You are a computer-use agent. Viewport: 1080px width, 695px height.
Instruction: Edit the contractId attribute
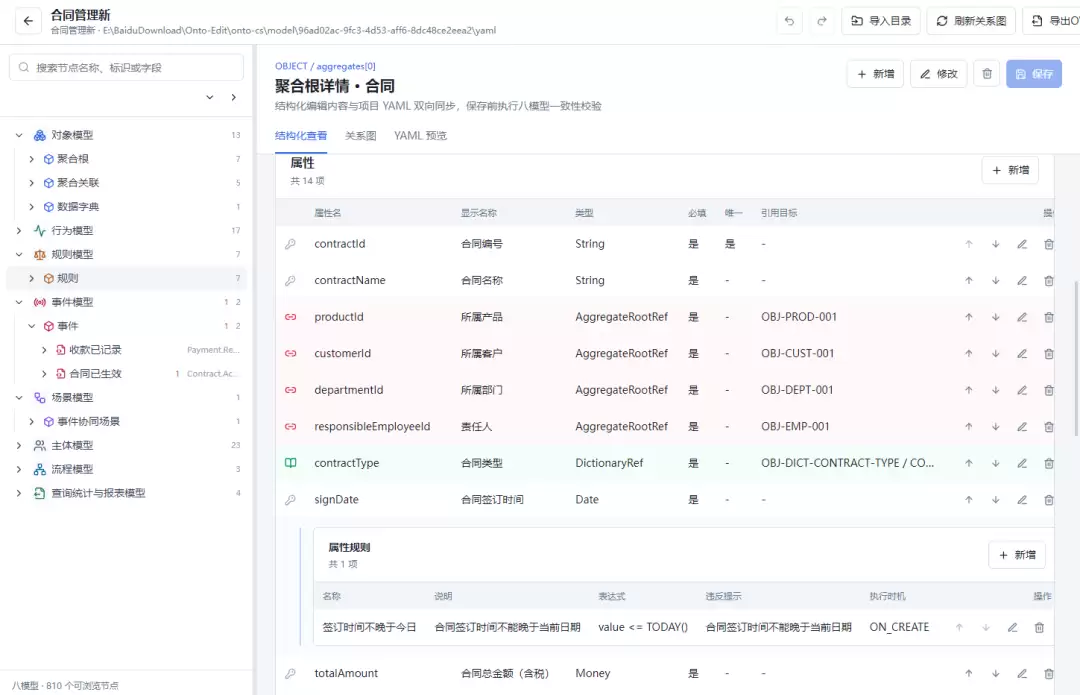pos(1022,244)
